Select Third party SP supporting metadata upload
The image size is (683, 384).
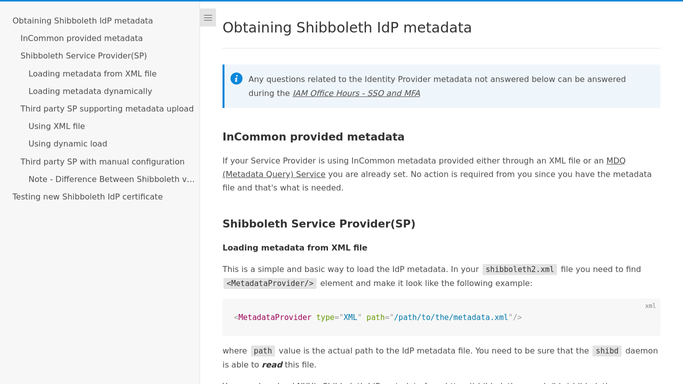107,109
